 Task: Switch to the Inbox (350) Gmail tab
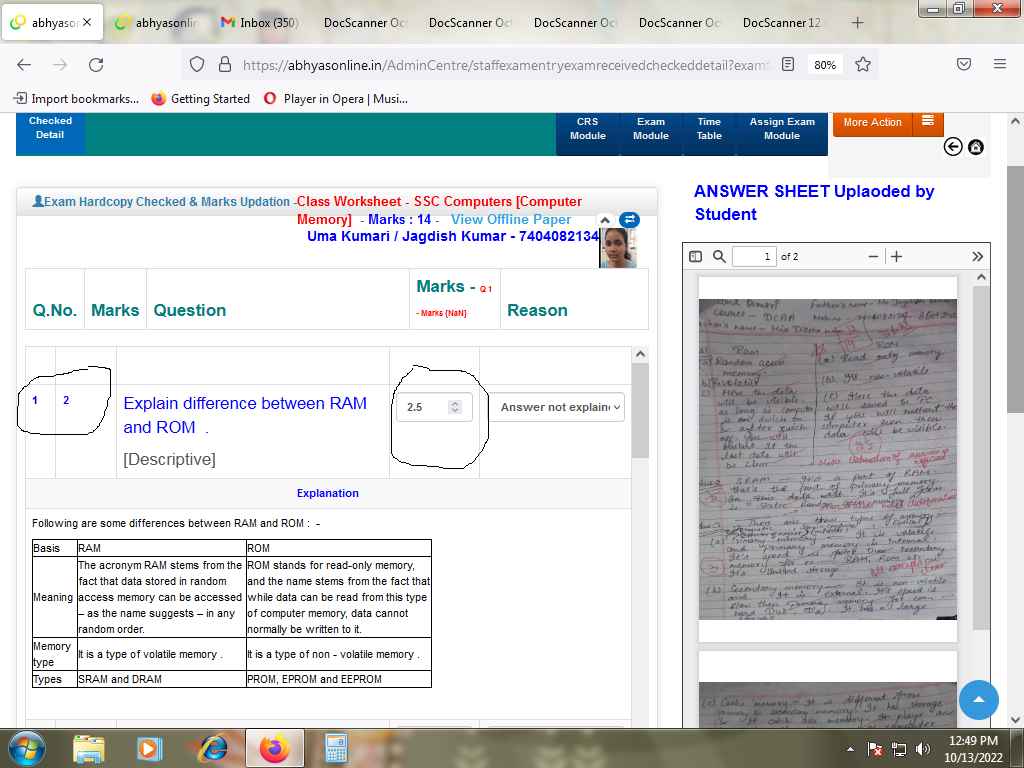258,22
